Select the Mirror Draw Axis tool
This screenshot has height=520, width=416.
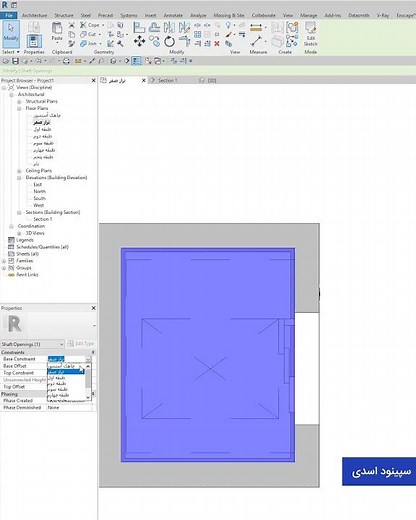[x=184, y=27]
